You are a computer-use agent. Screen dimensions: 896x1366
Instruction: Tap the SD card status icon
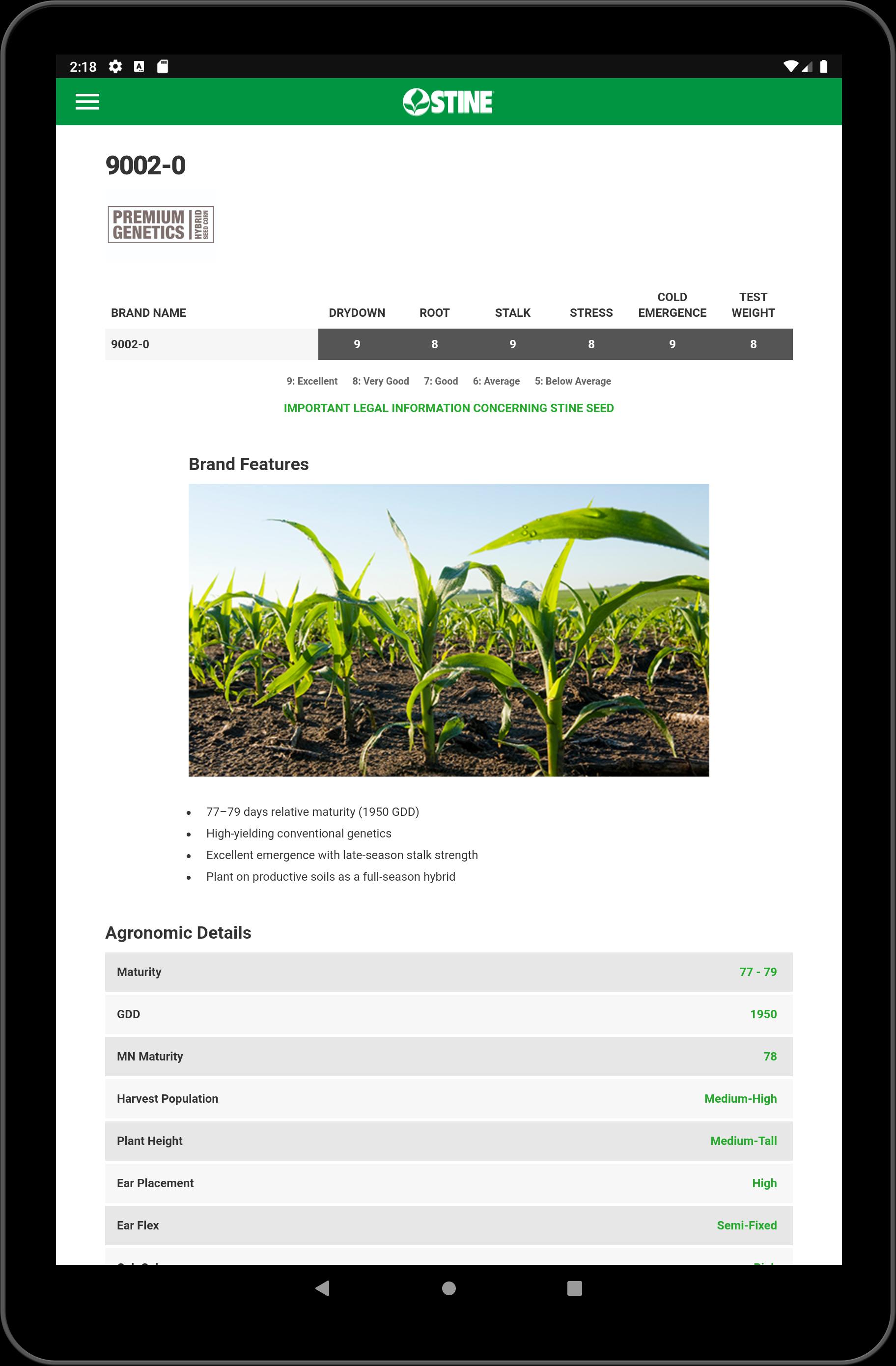(163, 67)
